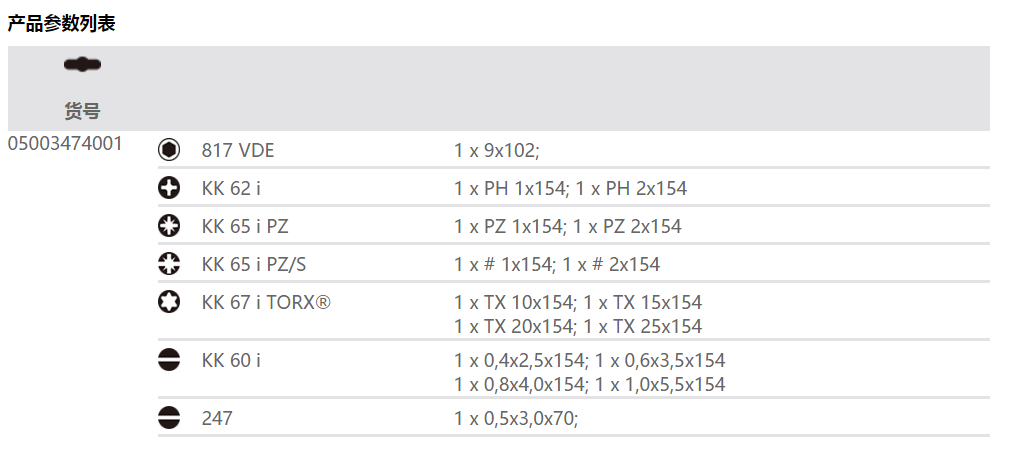
Task: Click the KK 65 i PZ label
Action: click(245, 226)
